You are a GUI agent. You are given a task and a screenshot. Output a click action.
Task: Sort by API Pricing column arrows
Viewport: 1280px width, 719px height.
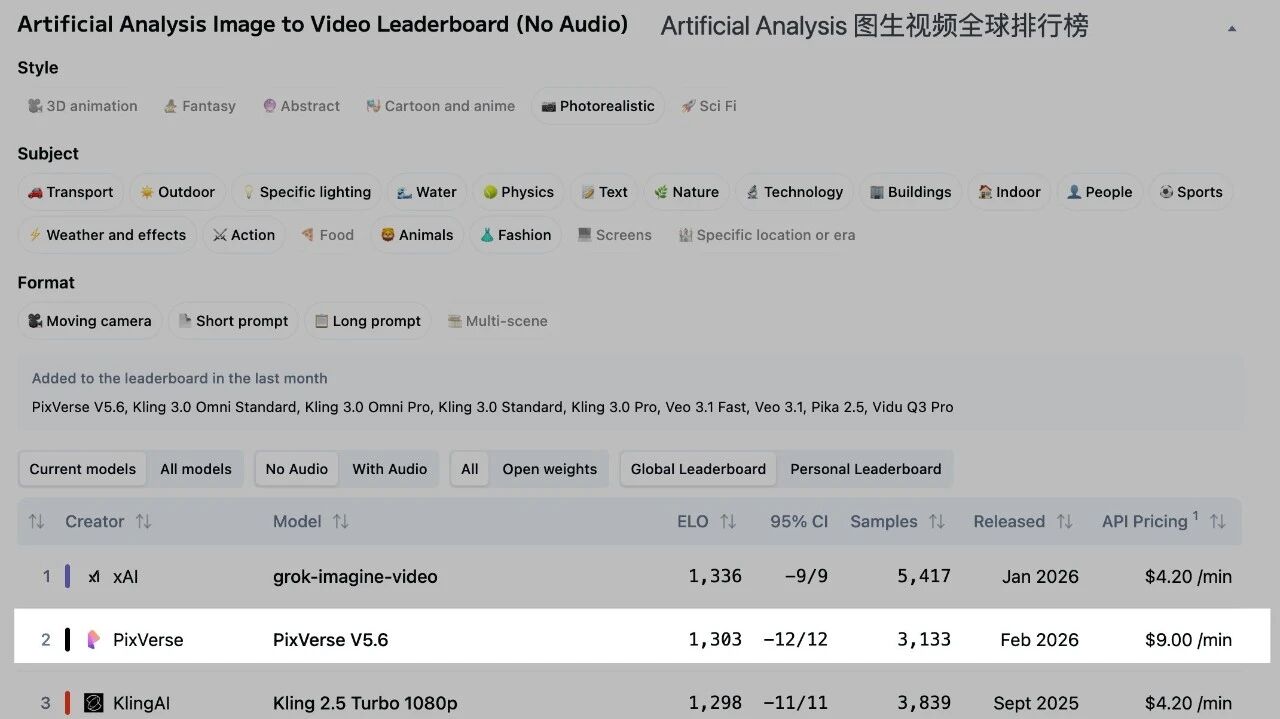pos(1218,522)
